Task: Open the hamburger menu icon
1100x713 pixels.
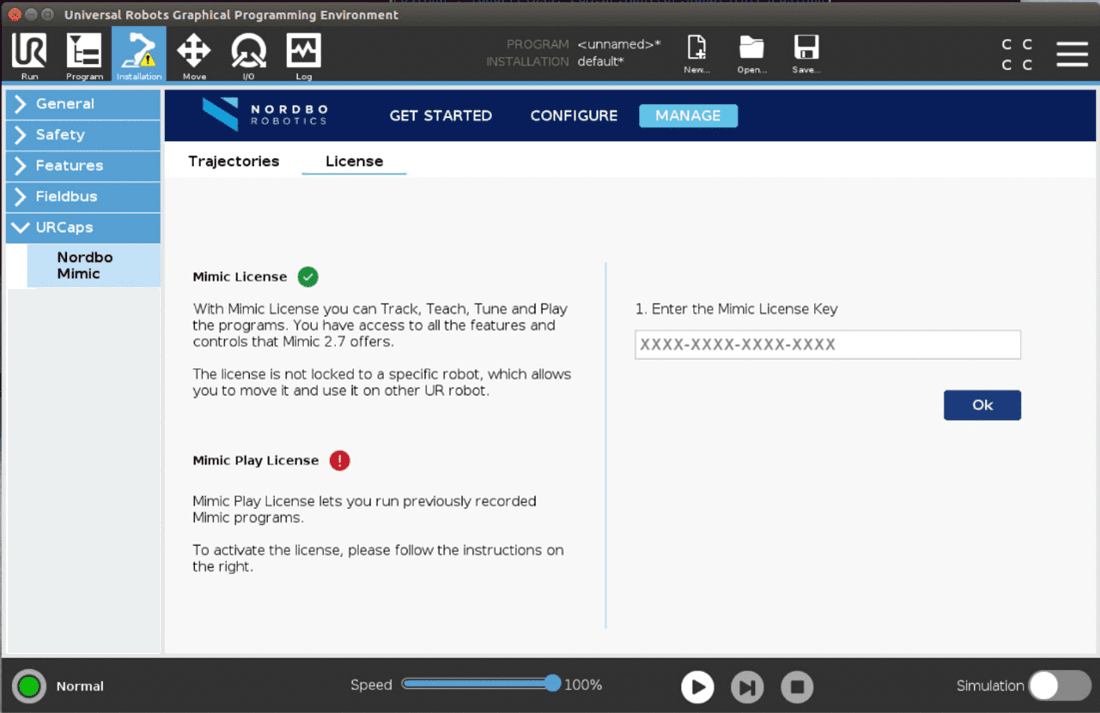Action: (x=1072, y=54)
